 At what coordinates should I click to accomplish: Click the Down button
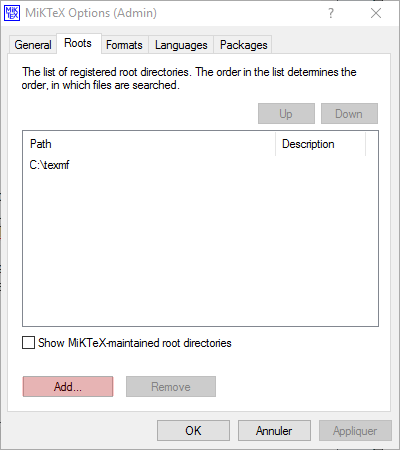pos(349,114)
